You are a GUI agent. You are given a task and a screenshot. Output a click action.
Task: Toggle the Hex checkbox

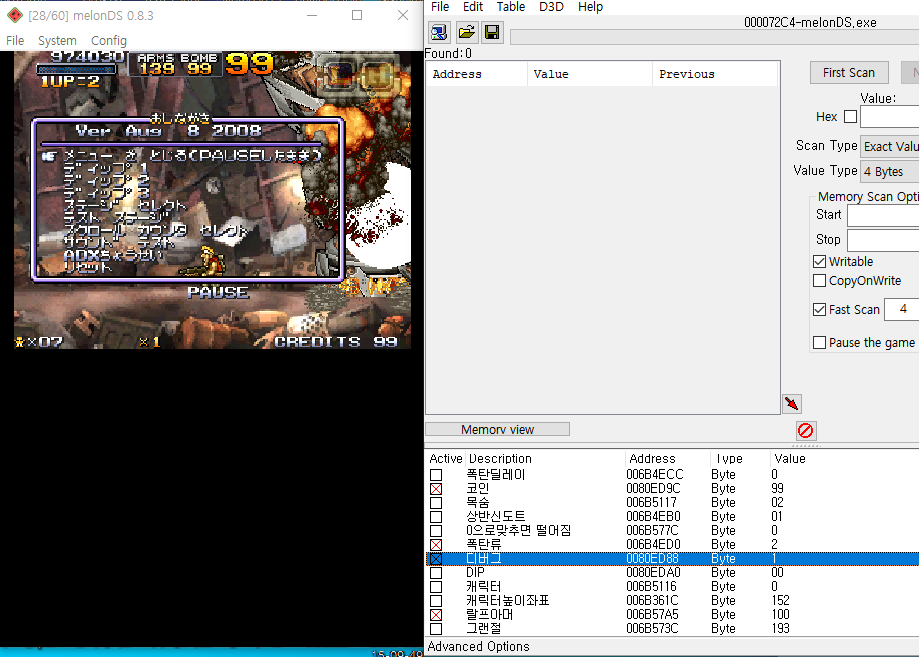point(850,117)
